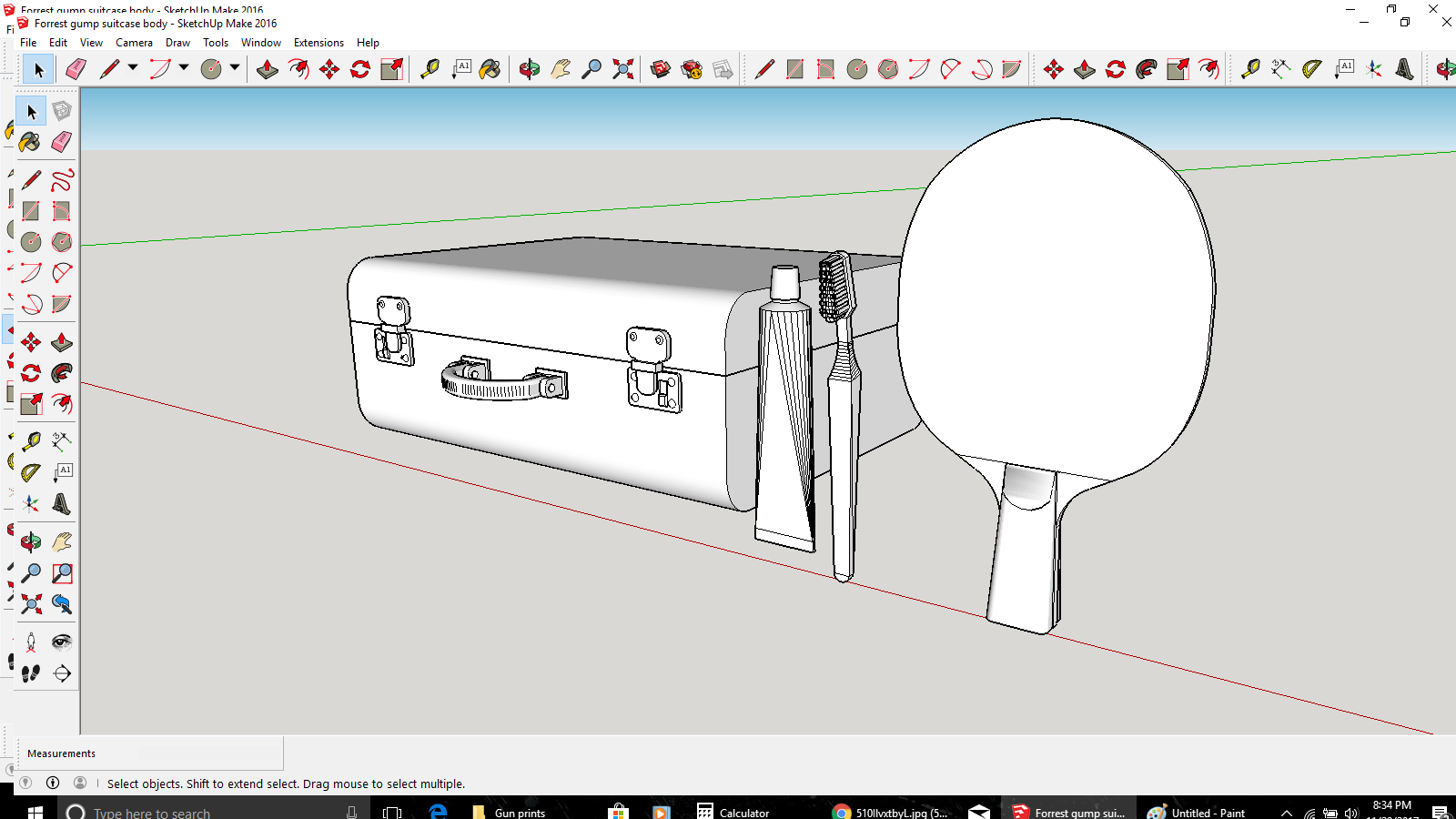Select the Zoom Window tool
Viewport: 1456px width, 819px height.
[x=62, y=573]
